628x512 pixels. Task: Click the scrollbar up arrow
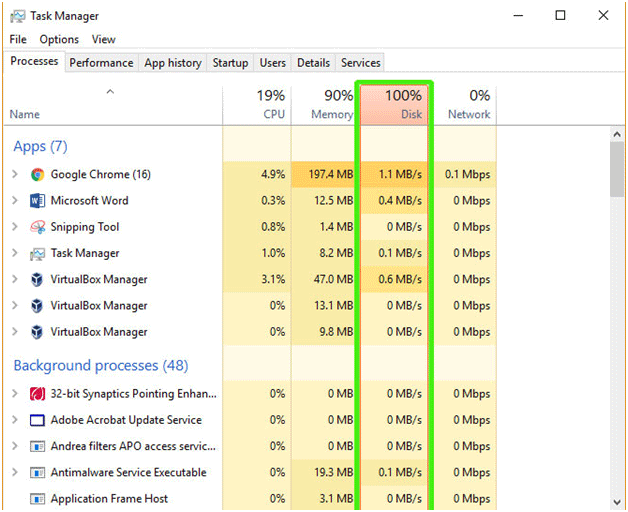(x=617, y=135)
